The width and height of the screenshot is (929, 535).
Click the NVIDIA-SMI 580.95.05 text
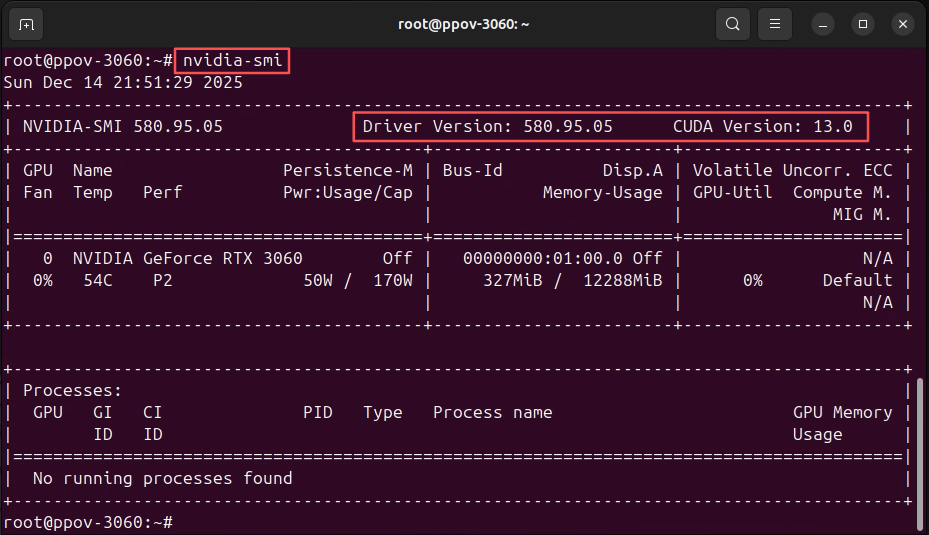(x=123, y=126)
